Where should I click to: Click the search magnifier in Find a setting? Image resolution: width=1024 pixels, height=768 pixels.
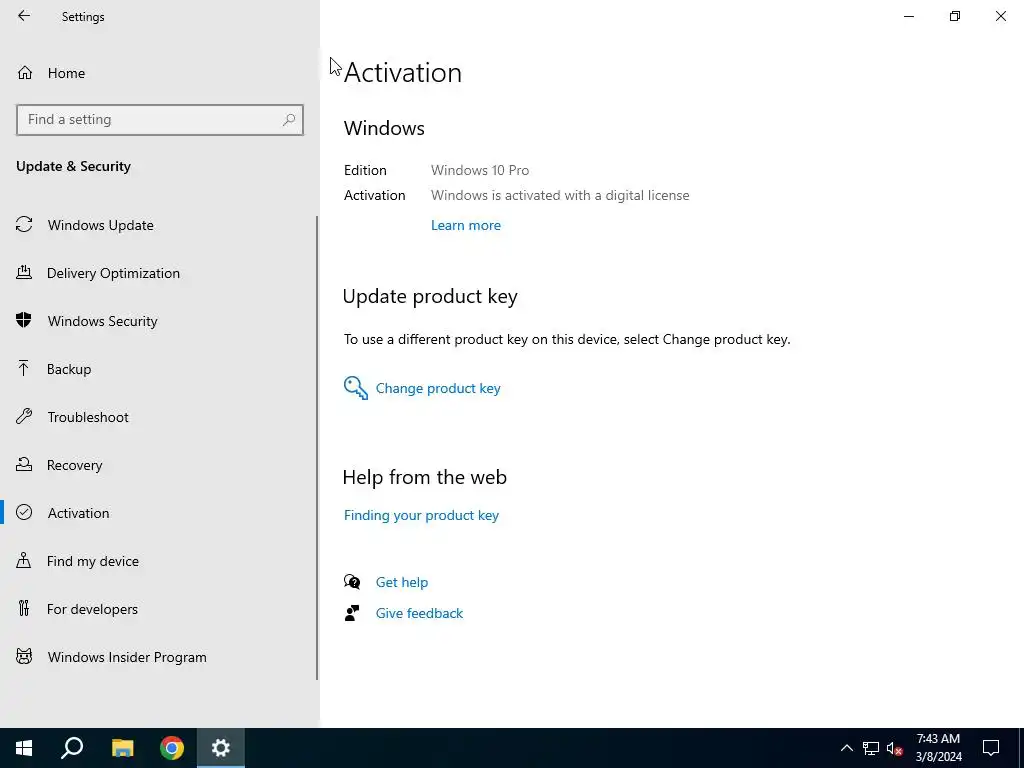[x=289, y=120]
